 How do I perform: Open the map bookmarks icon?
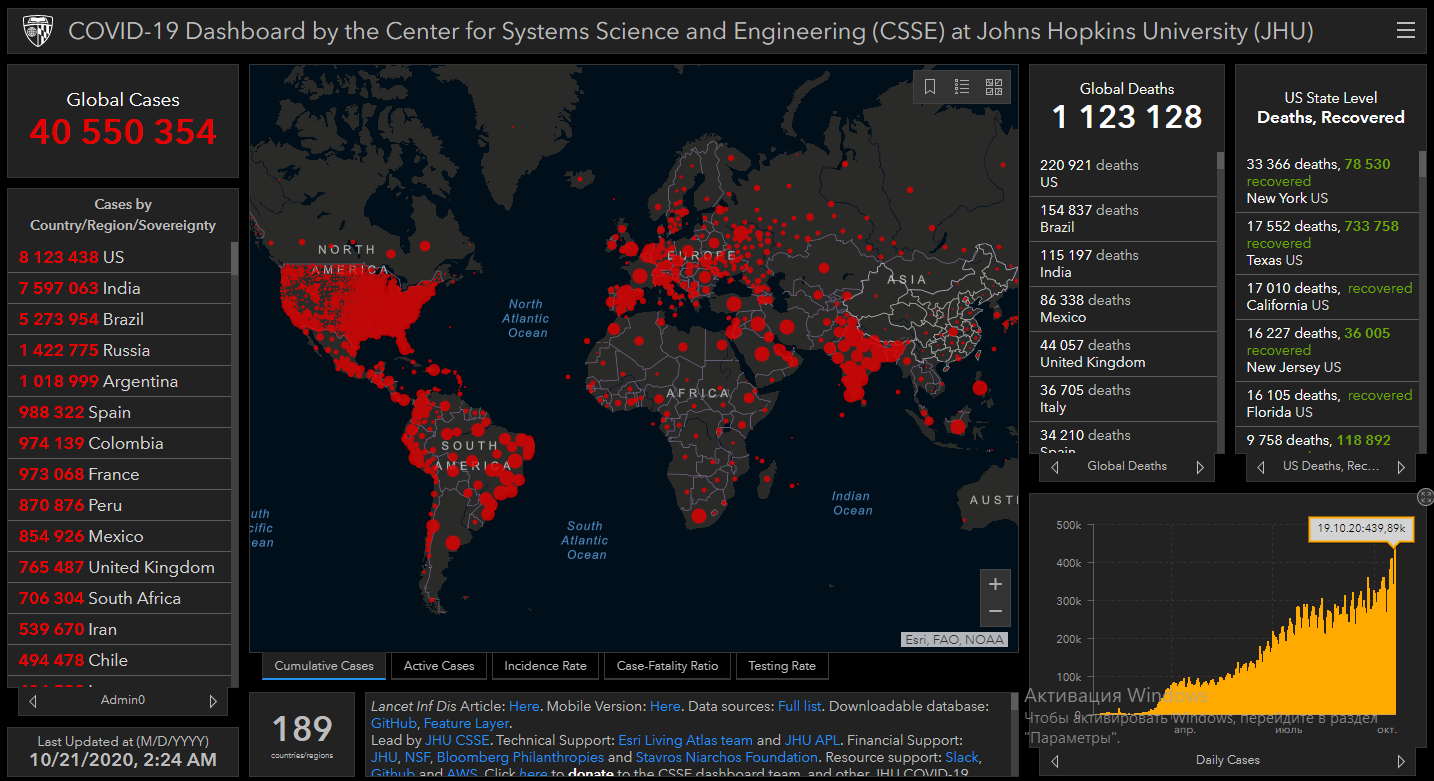[x=930, y=87]
